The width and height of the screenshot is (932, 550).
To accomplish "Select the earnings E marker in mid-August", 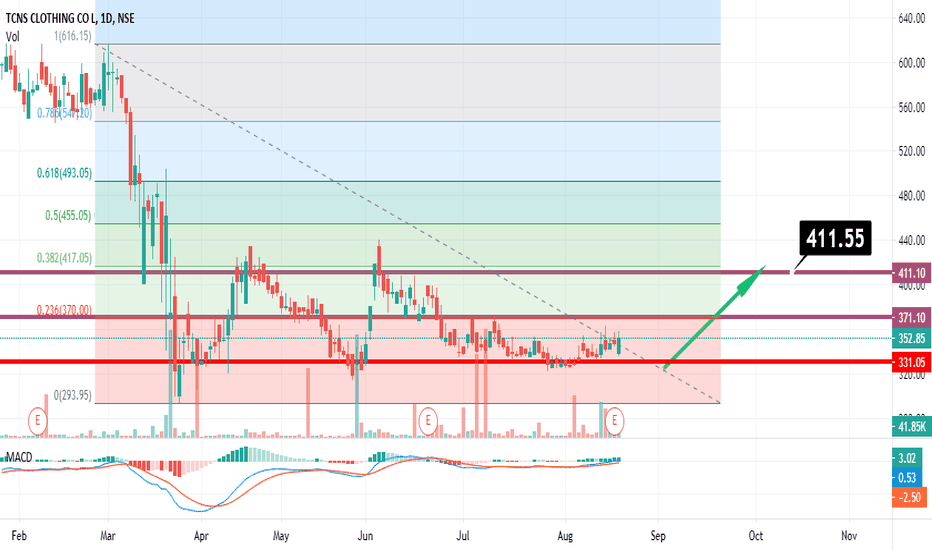I will [x=615, y=420].
